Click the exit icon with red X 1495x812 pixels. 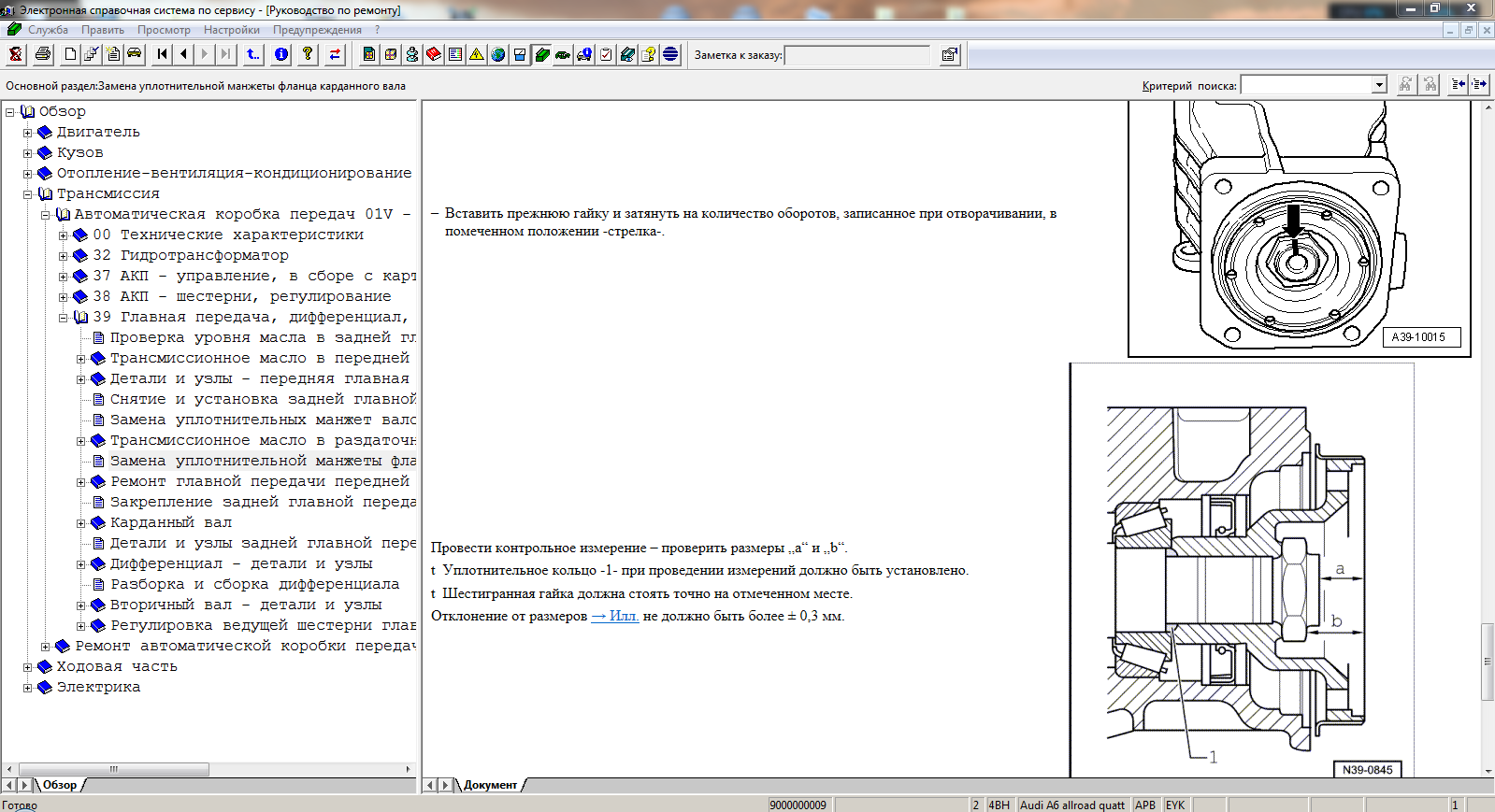(16, 54)
